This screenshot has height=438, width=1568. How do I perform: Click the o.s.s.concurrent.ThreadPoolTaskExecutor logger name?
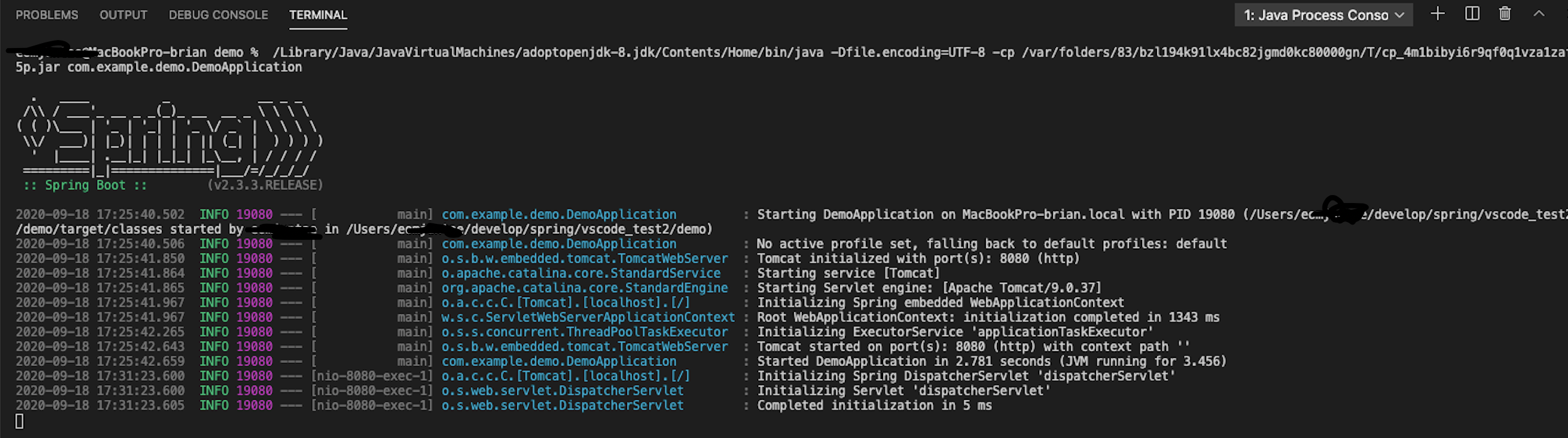(x=585, y=332)
